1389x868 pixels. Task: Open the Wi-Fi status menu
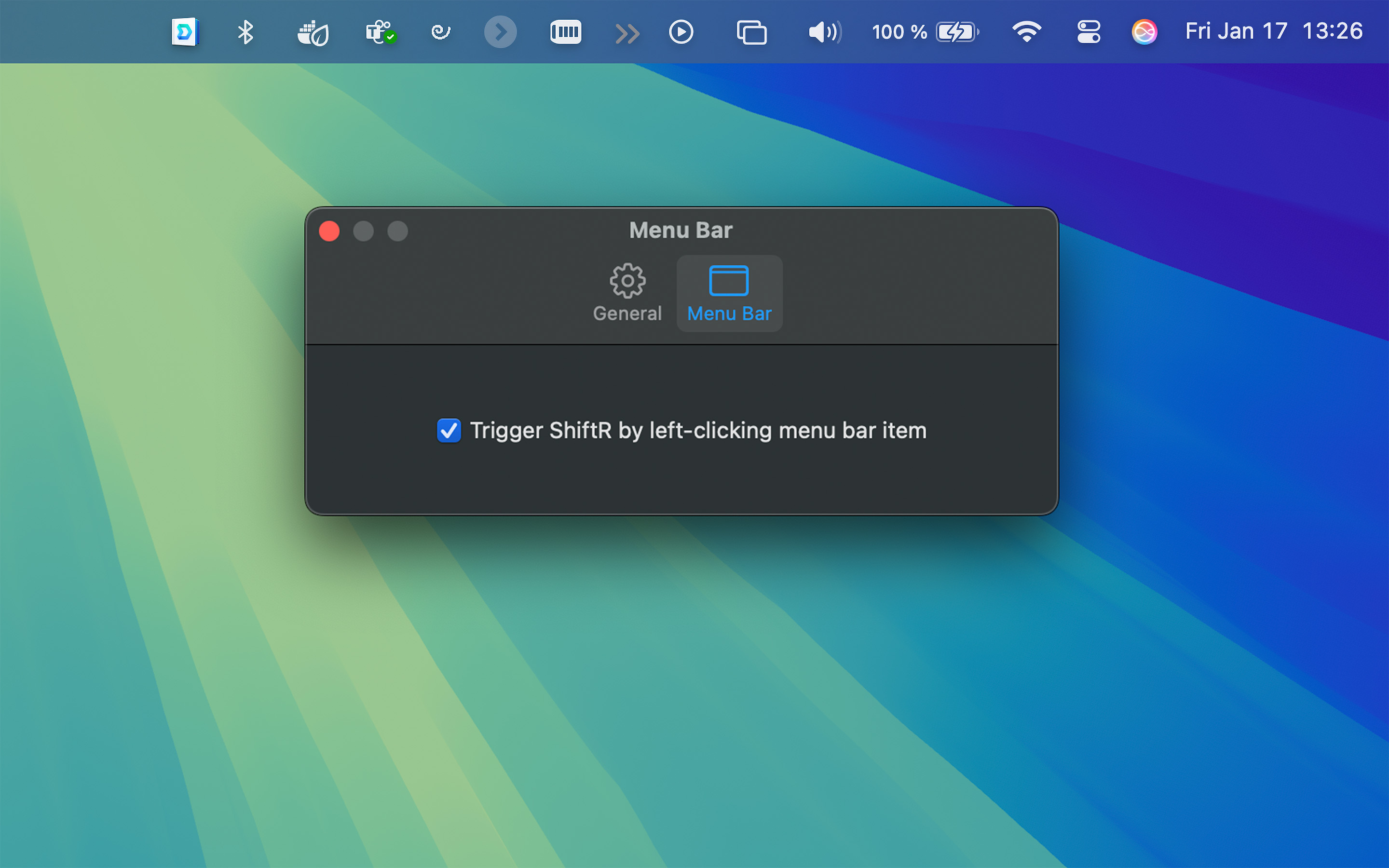coord(1026,31)
